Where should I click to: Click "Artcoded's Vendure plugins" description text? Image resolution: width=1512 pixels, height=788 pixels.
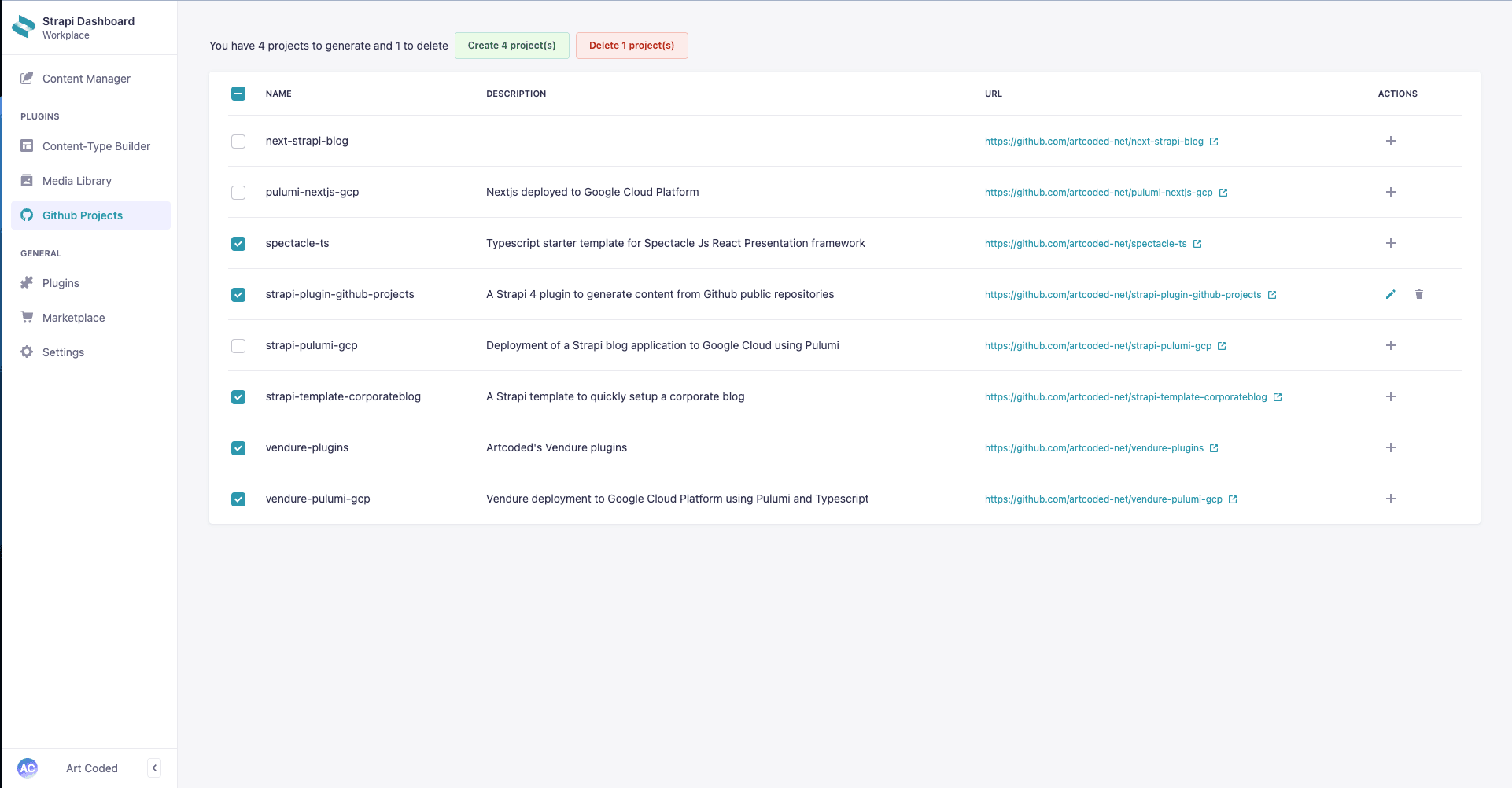(x=556, y=447)
